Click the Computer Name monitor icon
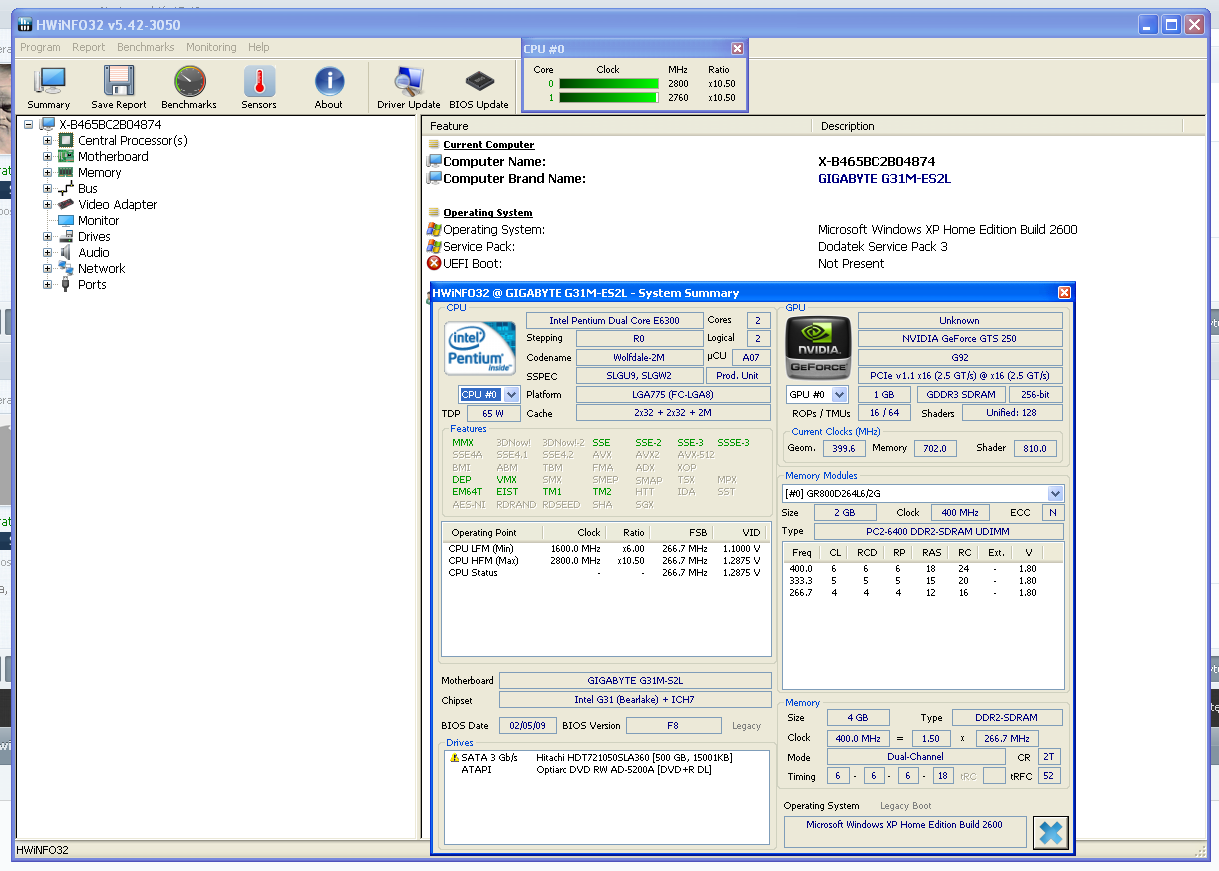The height and width of the screenshot is (871, 1219). pos(434,161)
